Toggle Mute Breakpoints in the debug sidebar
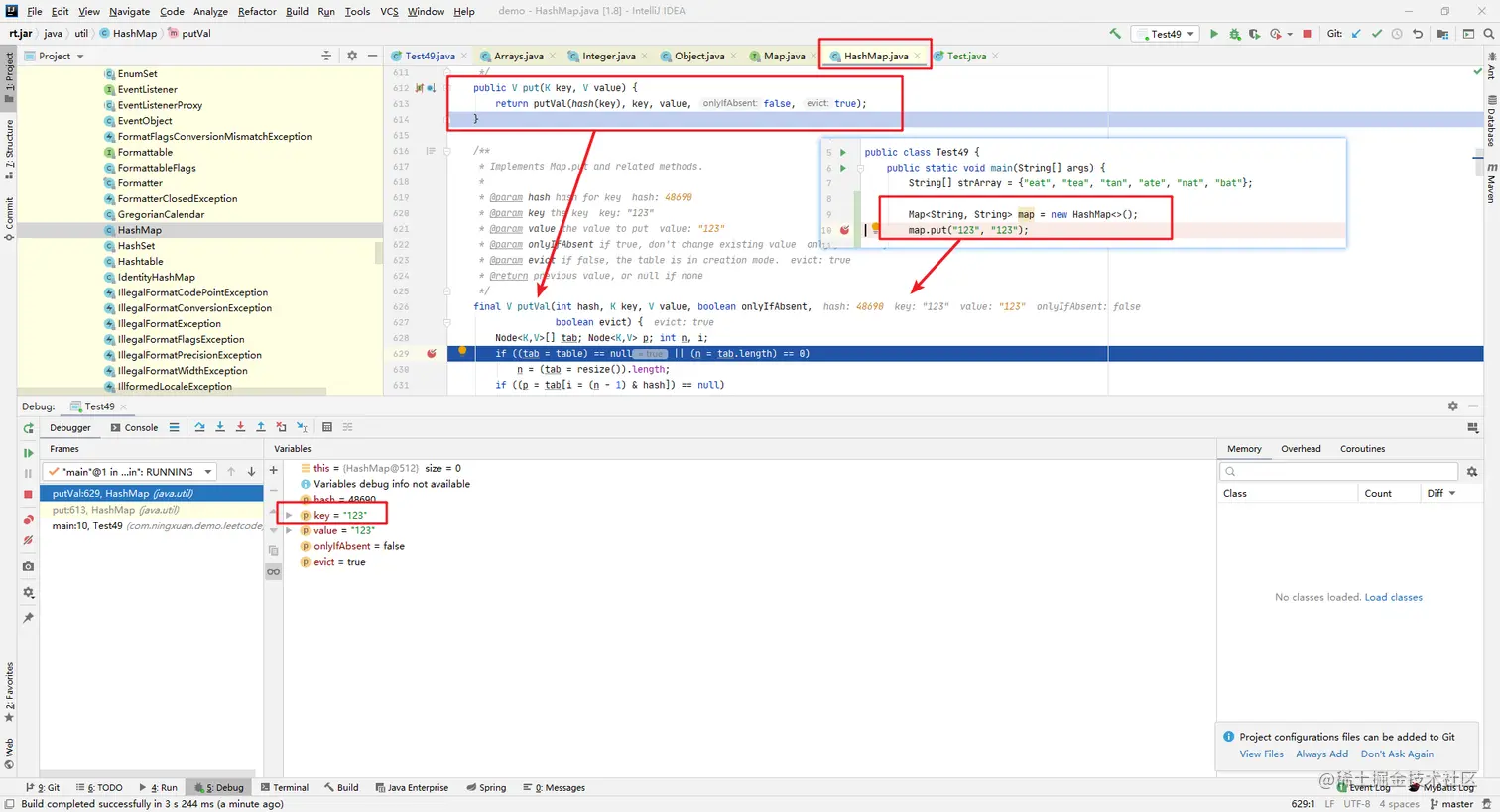This screenshot has height=812, width=1500. coord(28,541)
